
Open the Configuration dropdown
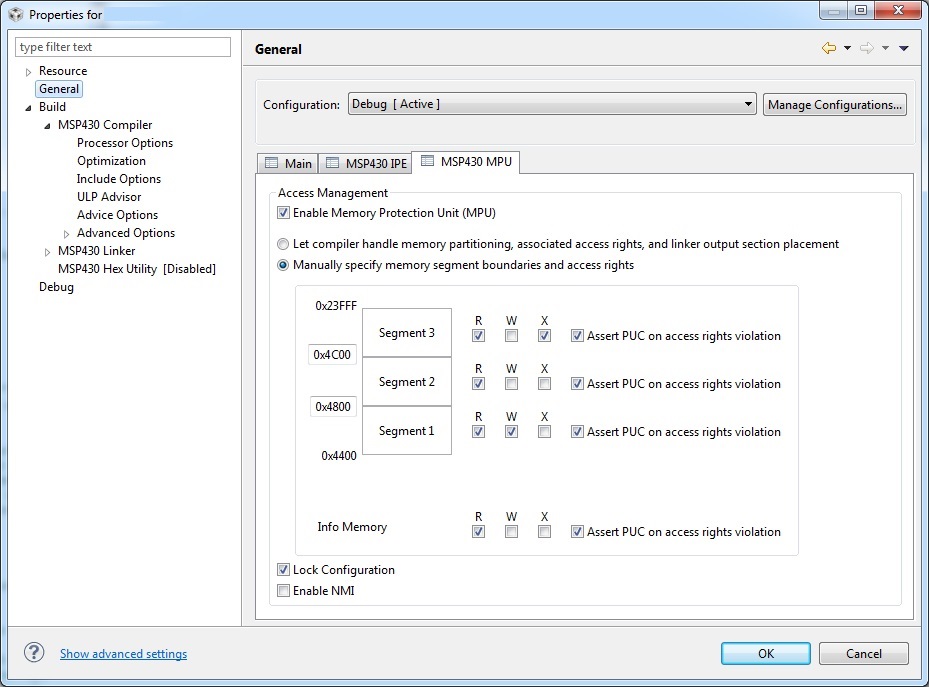(552, 104)
